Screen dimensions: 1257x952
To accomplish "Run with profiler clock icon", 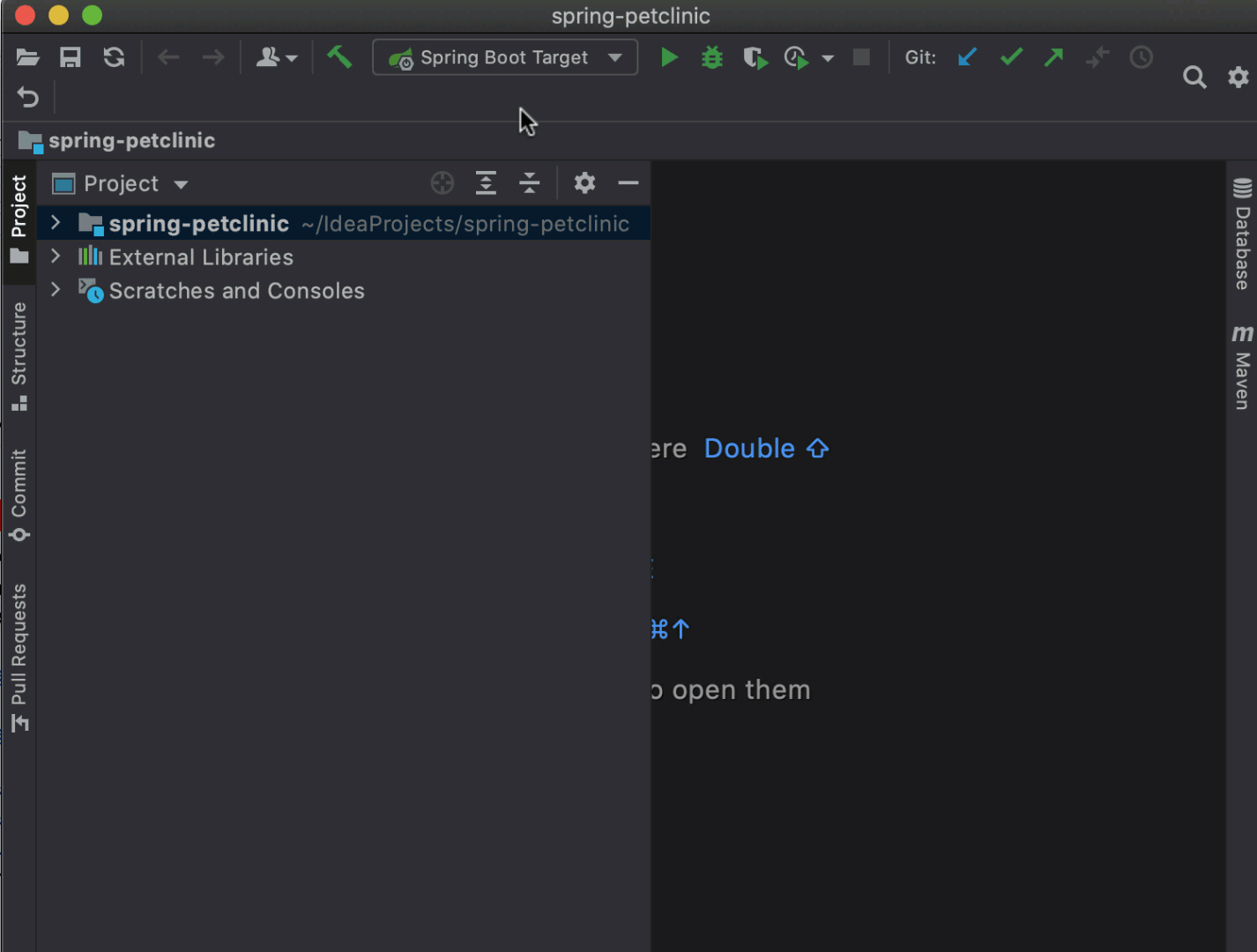I will 797,58.
